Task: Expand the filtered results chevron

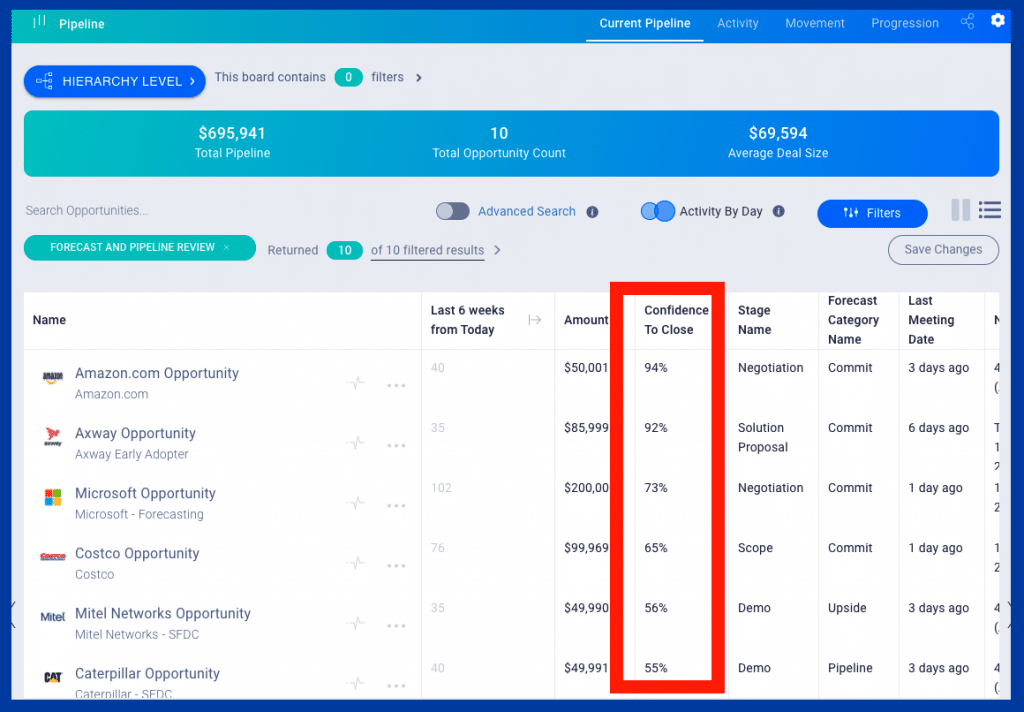Action: [497, 250]
